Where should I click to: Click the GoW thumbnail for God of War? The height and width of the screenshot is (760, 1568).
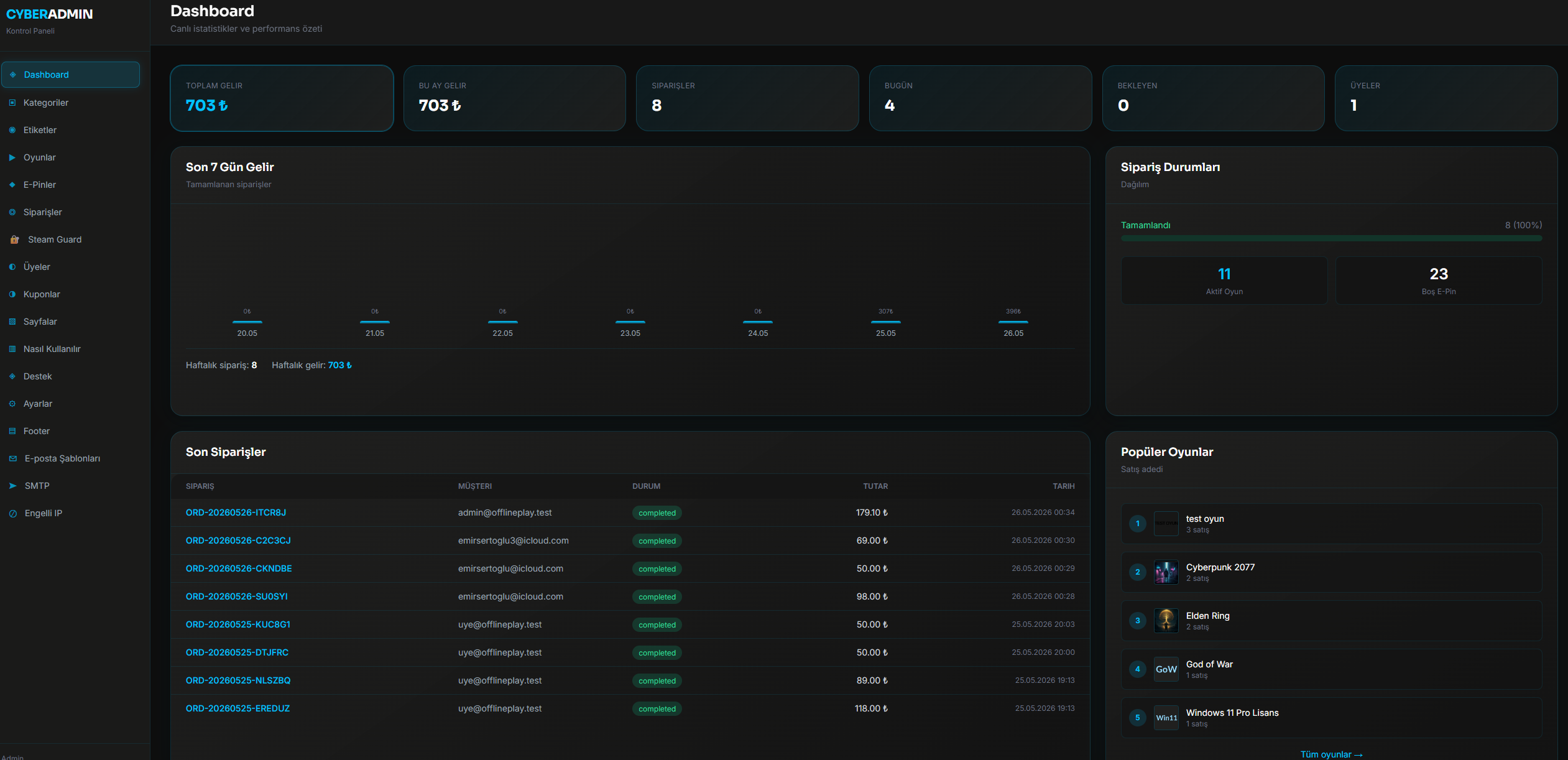[1166, 669]
